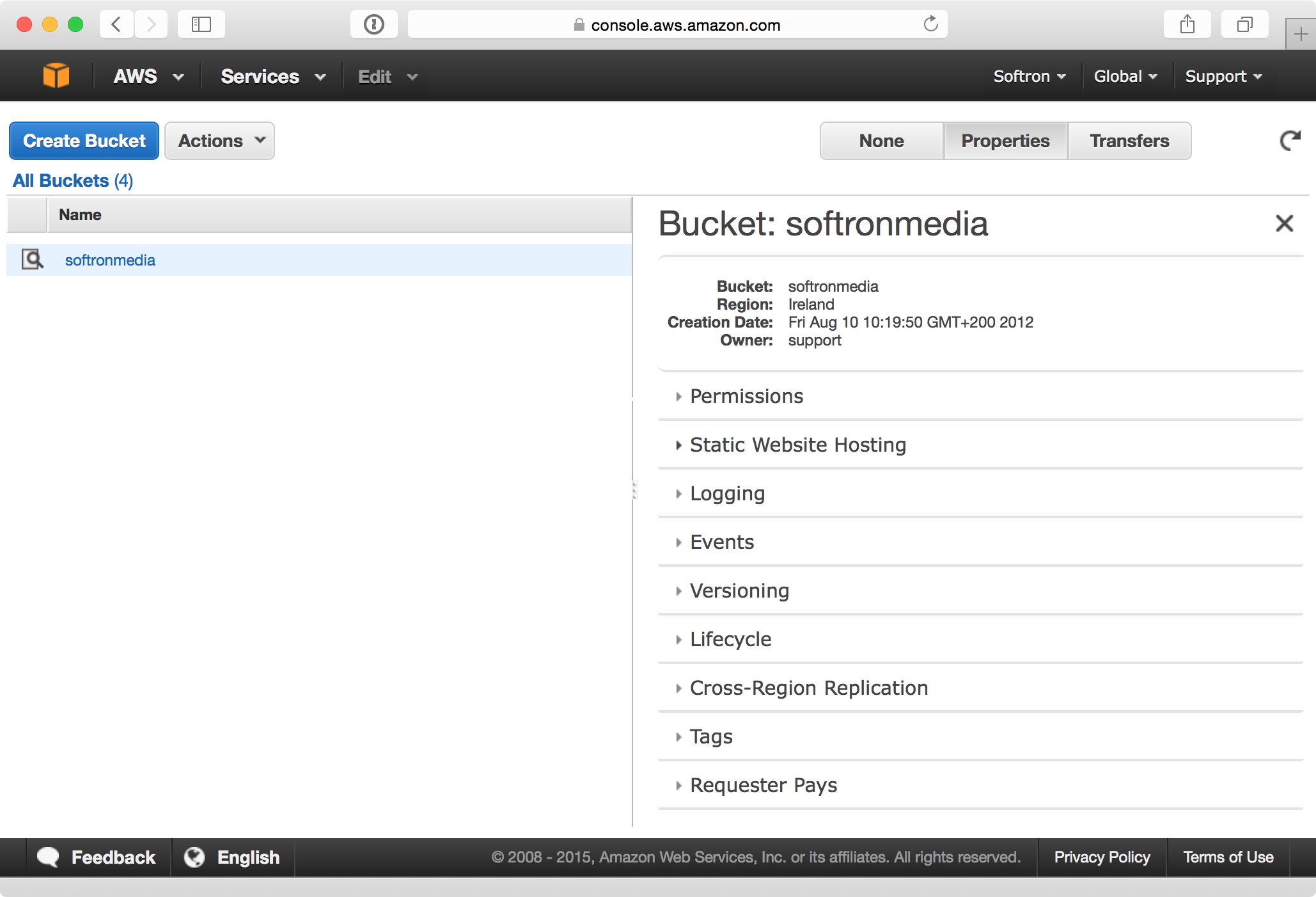Image resolution: width=1316 pixels, height=897 pixels.
Task: Open the Privacy Policy link
Action: tap(1102, 857)
